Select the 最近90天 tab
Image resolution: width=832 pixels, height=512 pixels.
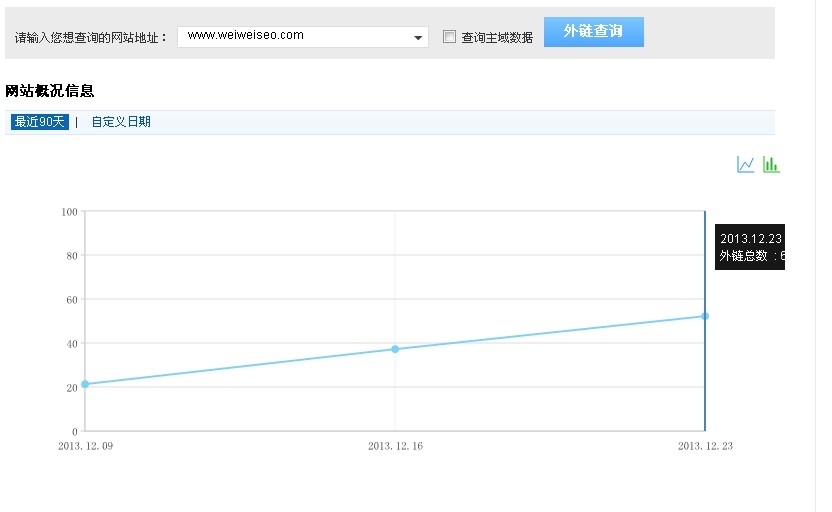39,122
